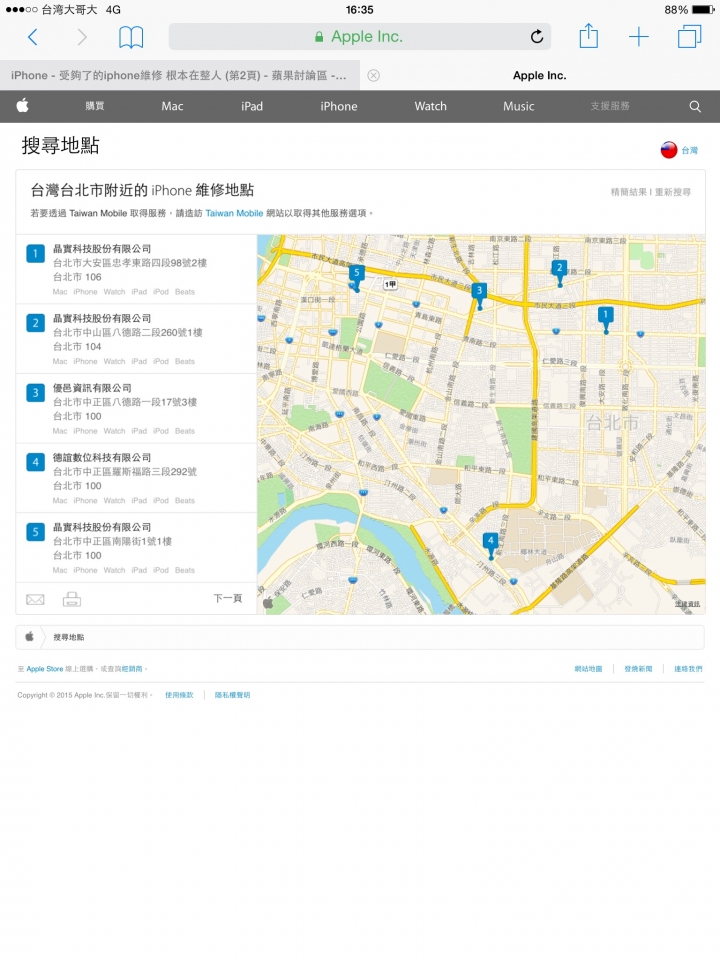Email results with envelope icon

[x=36, y=599]
